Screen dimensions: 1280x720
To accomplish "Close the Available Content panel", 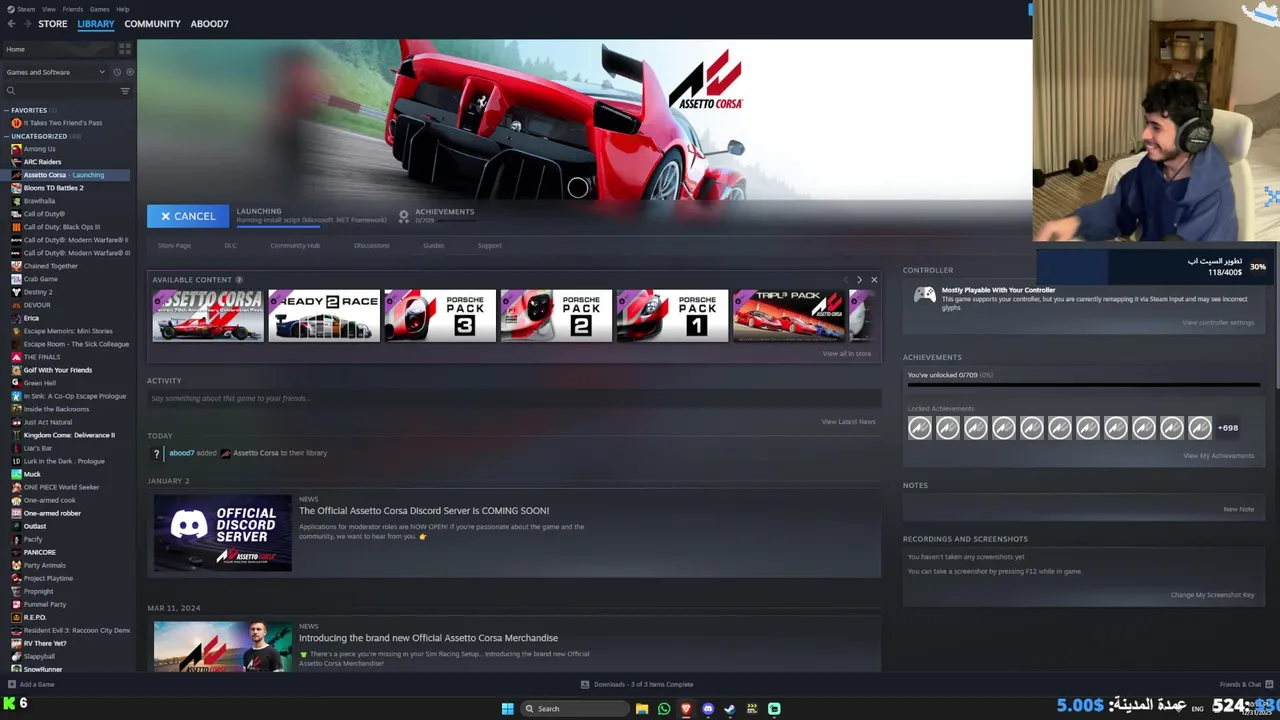I will 874,280.
